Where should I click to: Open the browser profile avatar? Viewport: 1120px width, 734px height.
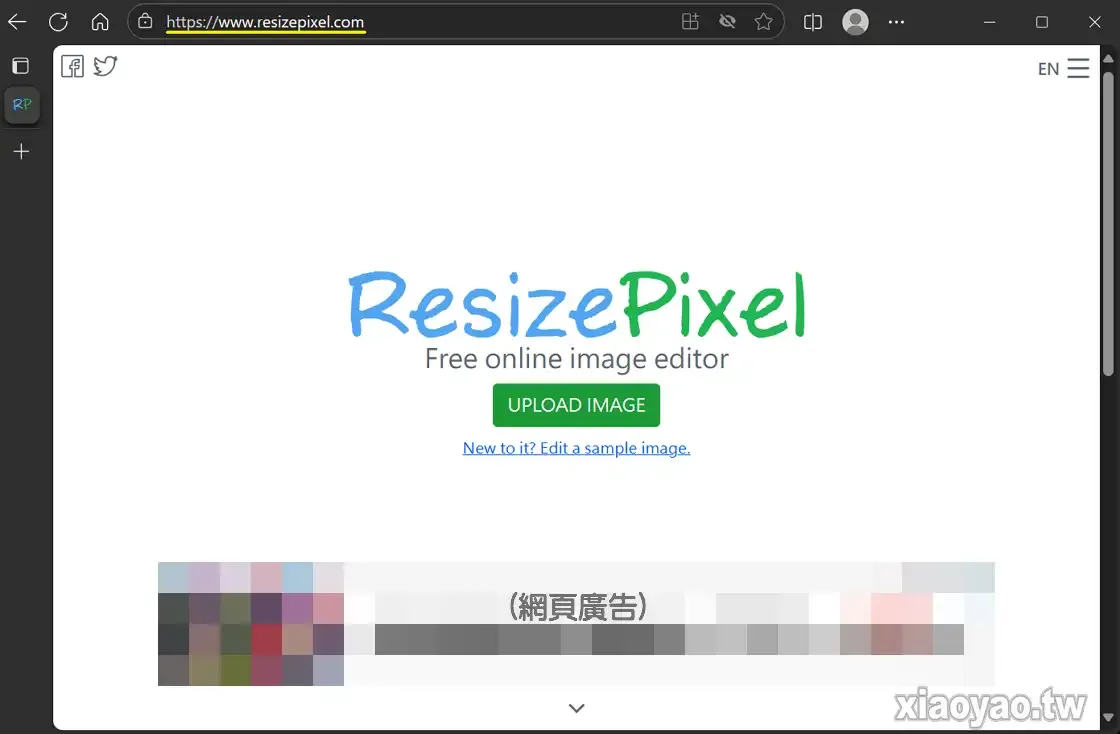pos(855,22)
